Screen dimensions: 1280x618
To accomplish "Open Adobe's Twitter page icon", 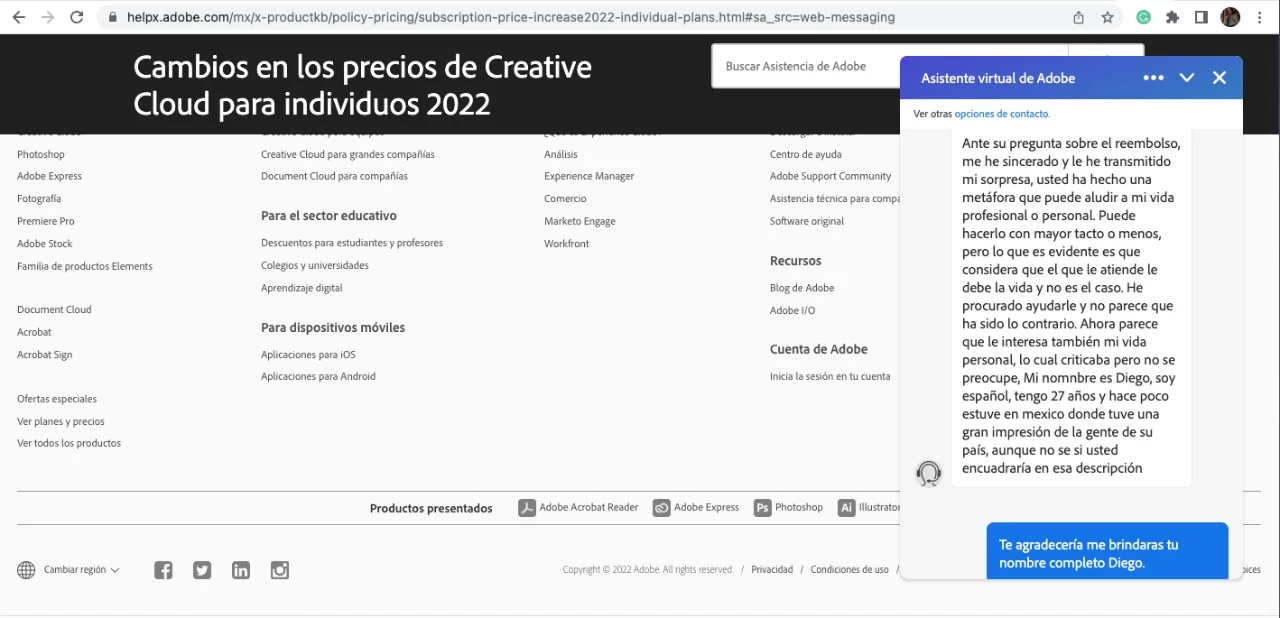I will [x=202, y=570].
